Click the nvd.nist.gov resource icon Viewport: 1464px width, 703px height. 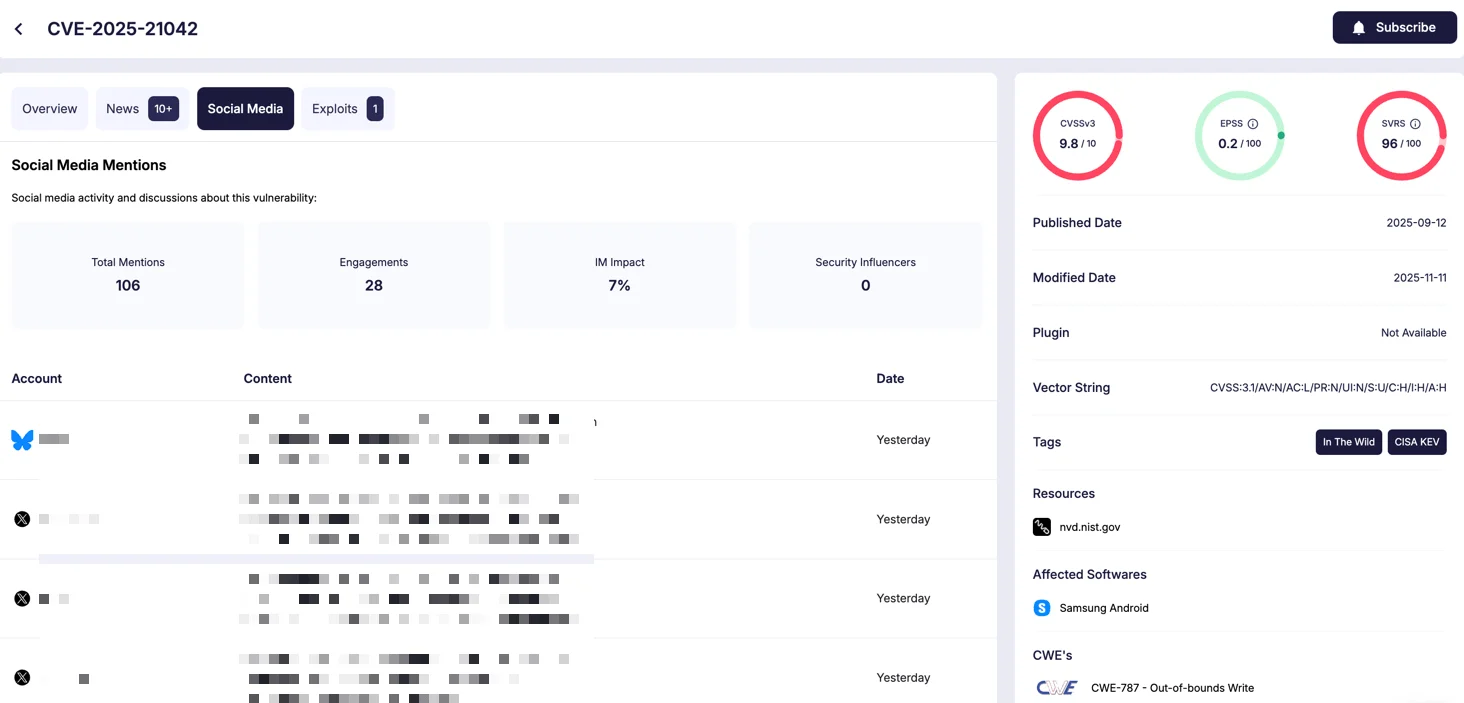pos(1042,527)
